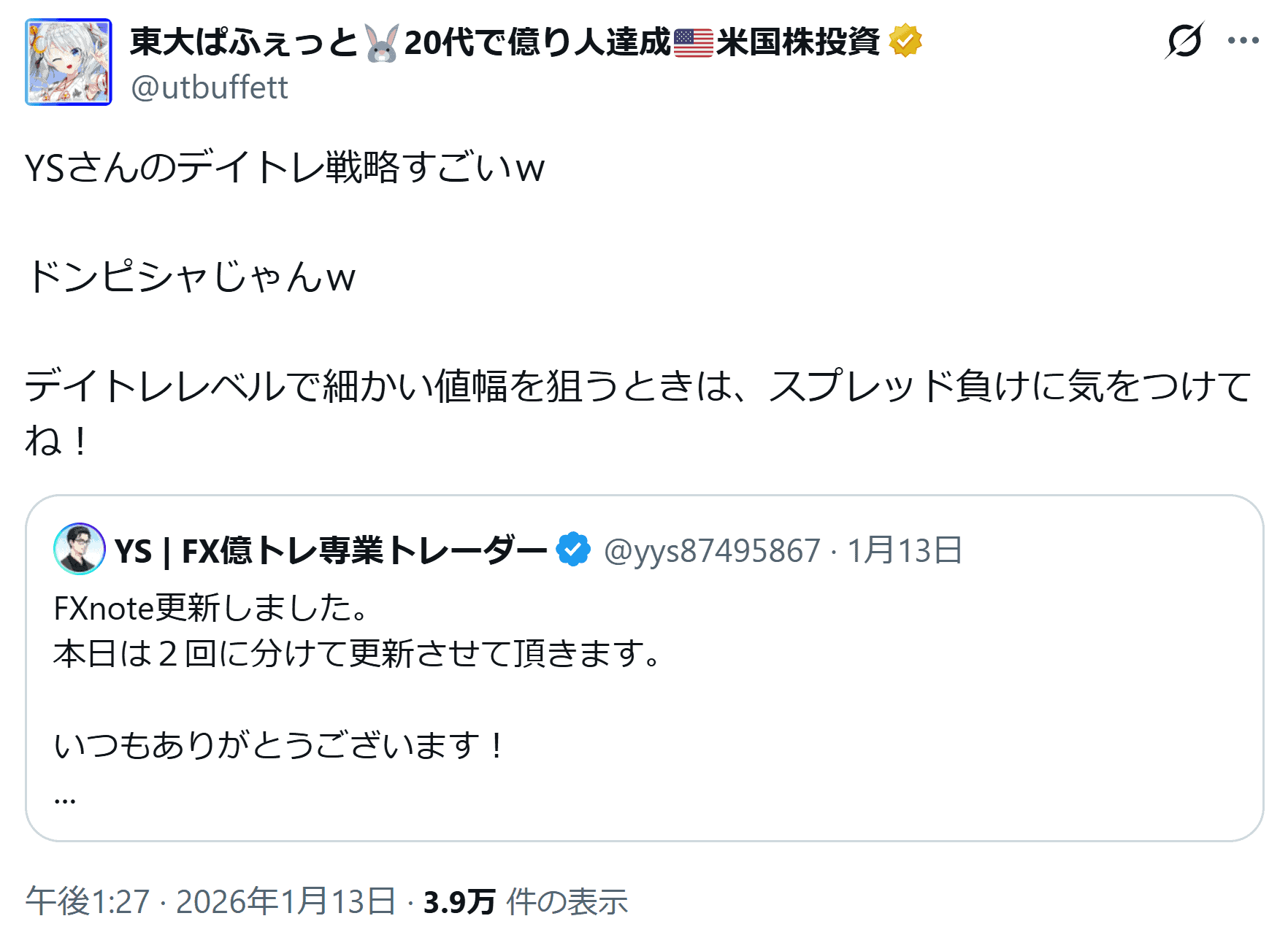
Task: Click the timestamp 午後1:27 · 2026年1月13日
Action: coord(211,901)
